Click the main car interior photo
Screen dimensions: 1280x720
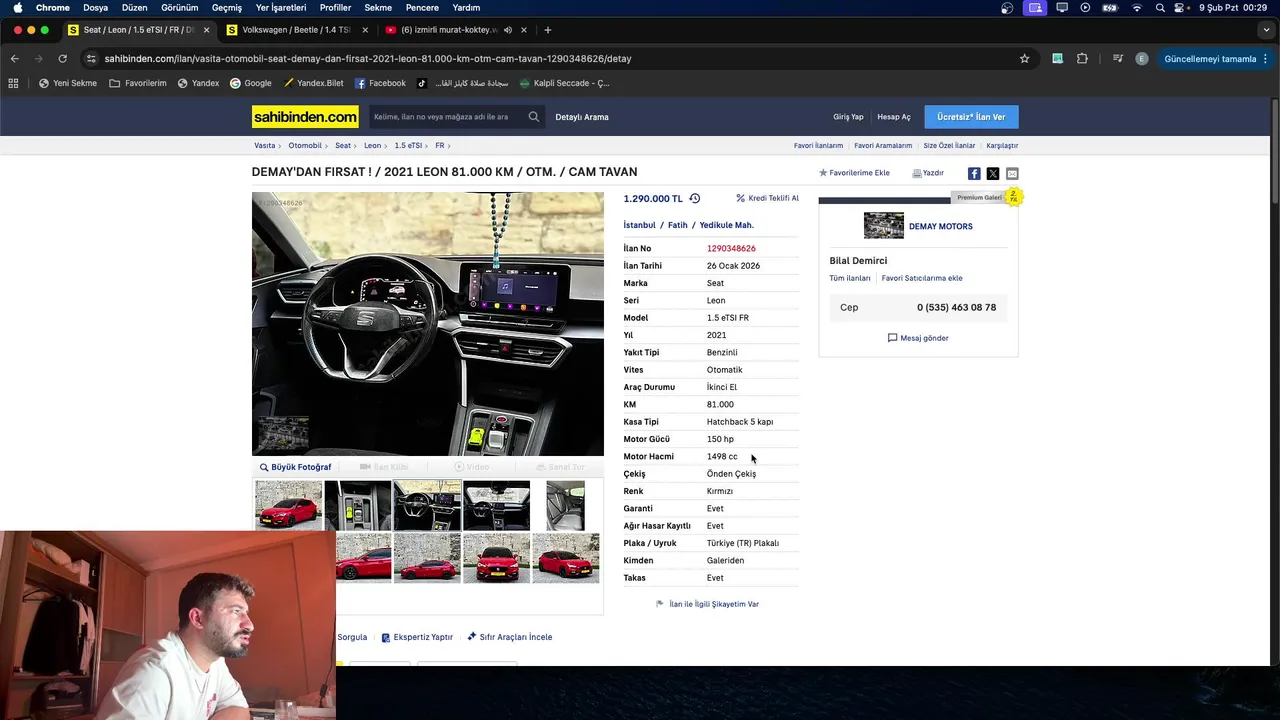pyautogui.click(x=428, y=324)
